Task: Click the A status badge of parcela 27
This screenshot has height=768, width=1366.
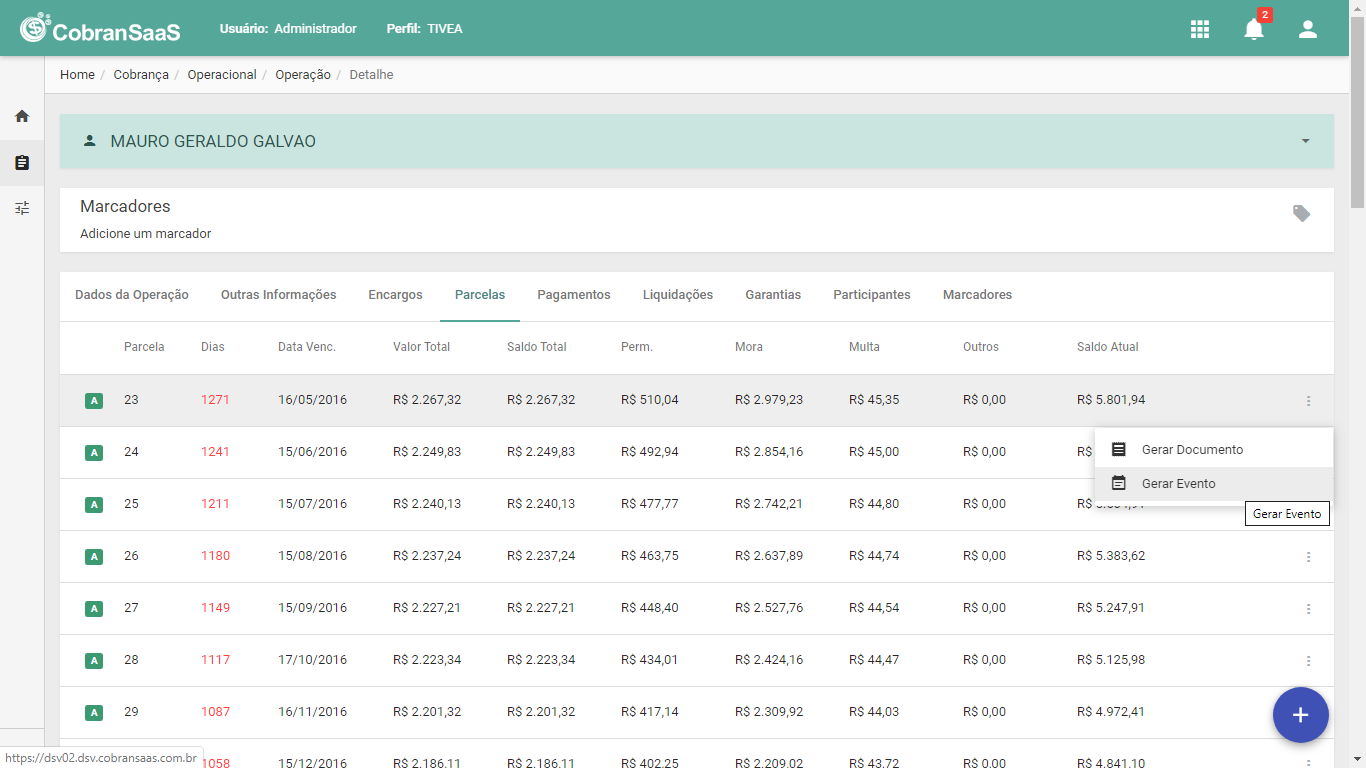Action: [x=94, y=609]
